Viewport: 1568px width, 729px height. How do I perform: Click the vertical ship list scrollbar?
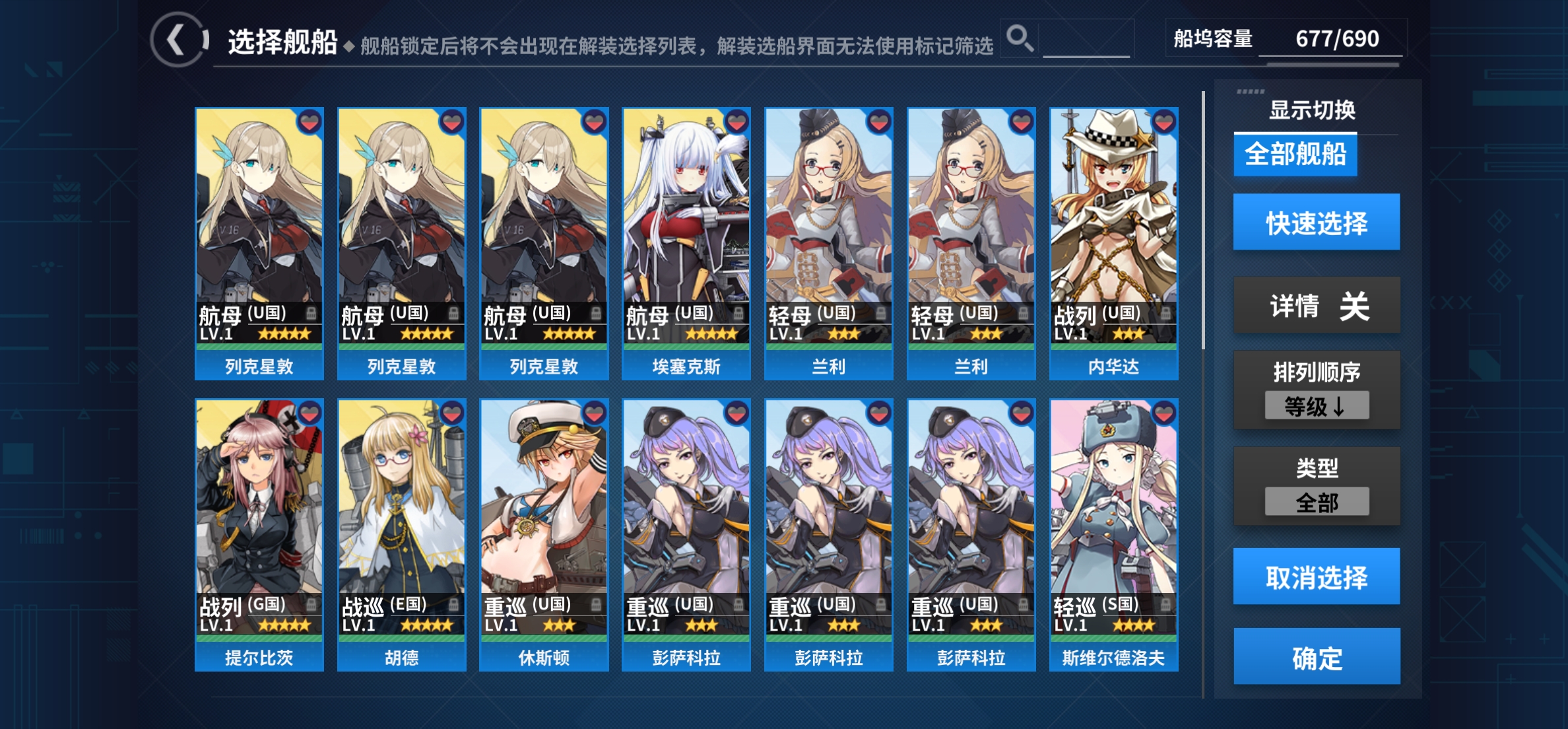(1204, 221)
